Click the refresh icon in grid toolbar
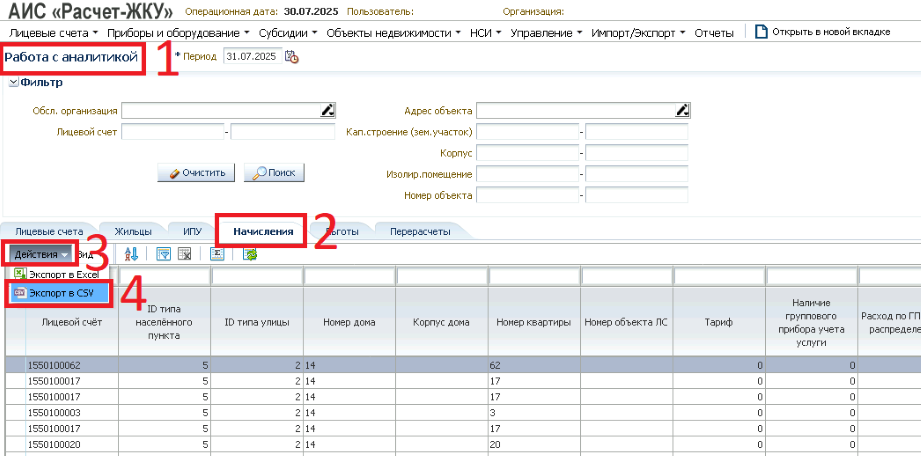Screen dimensions: 921x456 (249, 254)
